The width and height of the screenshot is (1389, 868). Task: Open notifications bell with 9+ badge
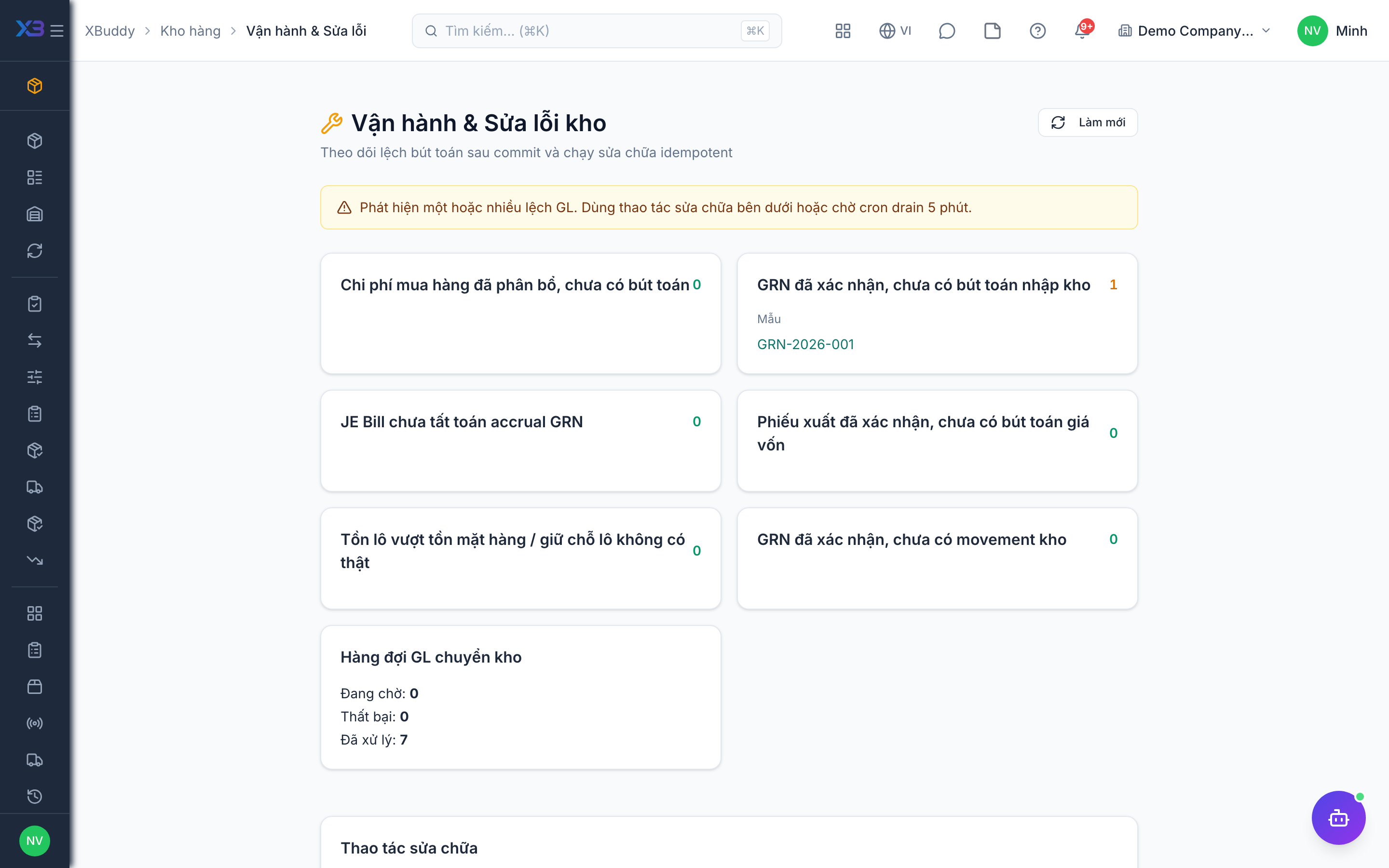pos(1083,30)
